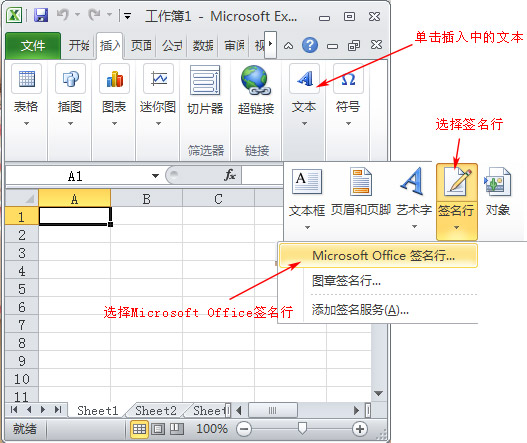Click the formula bar input area
Viewport: 527px width, 443px height.
(x=262, y=175)
